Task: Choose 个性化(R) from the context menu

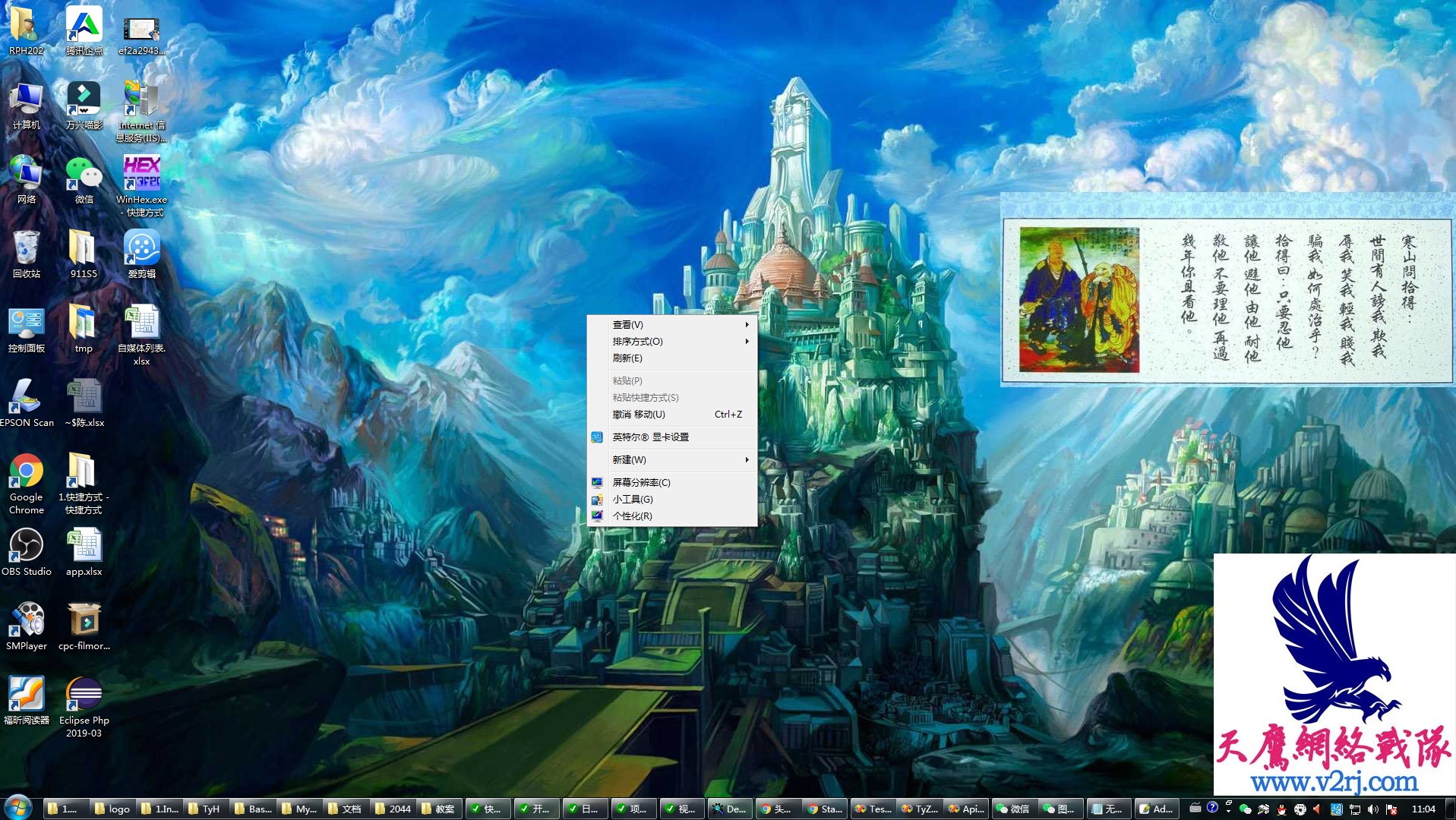Action: click(632, 516)
